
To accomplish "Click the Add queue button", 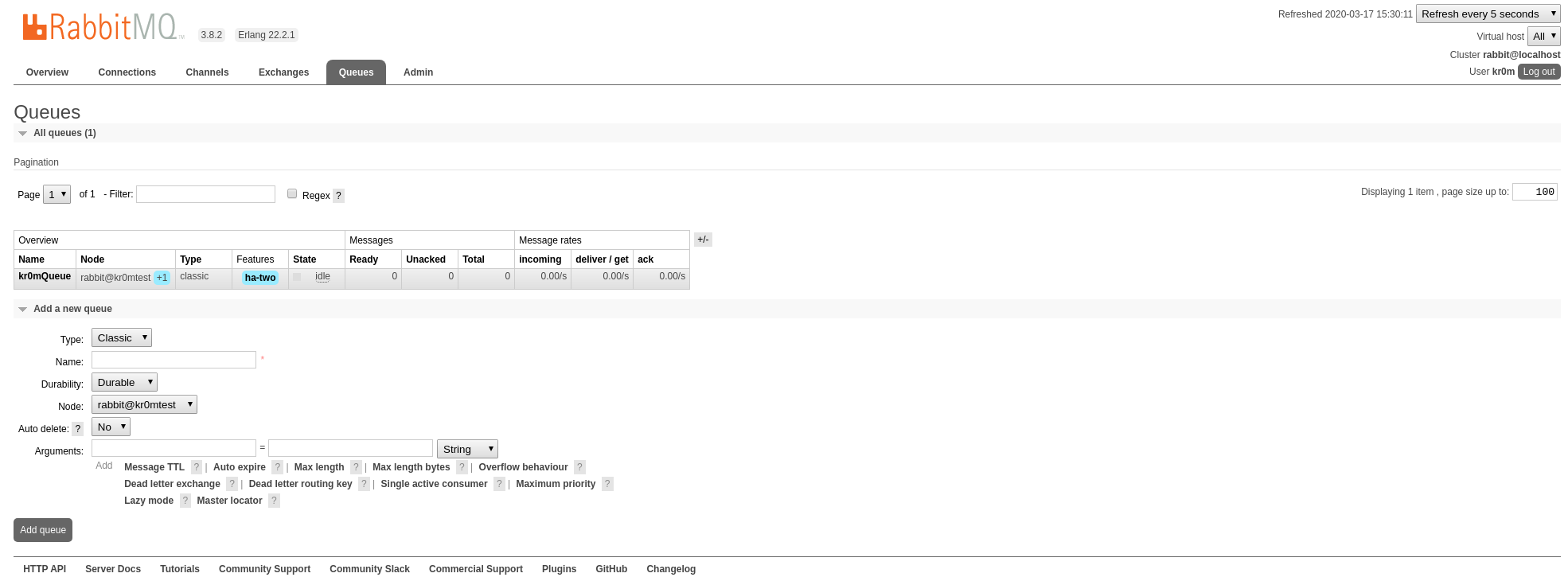I will tap(43, 530).
